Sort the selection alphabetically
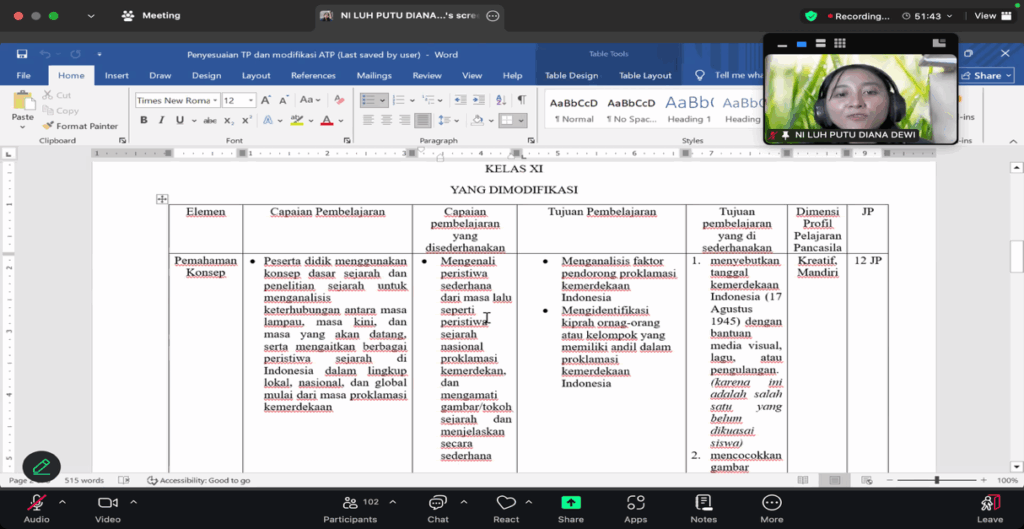Image resolution: width=1024 pixels, height=529 pixels. (x=501, y=101)
